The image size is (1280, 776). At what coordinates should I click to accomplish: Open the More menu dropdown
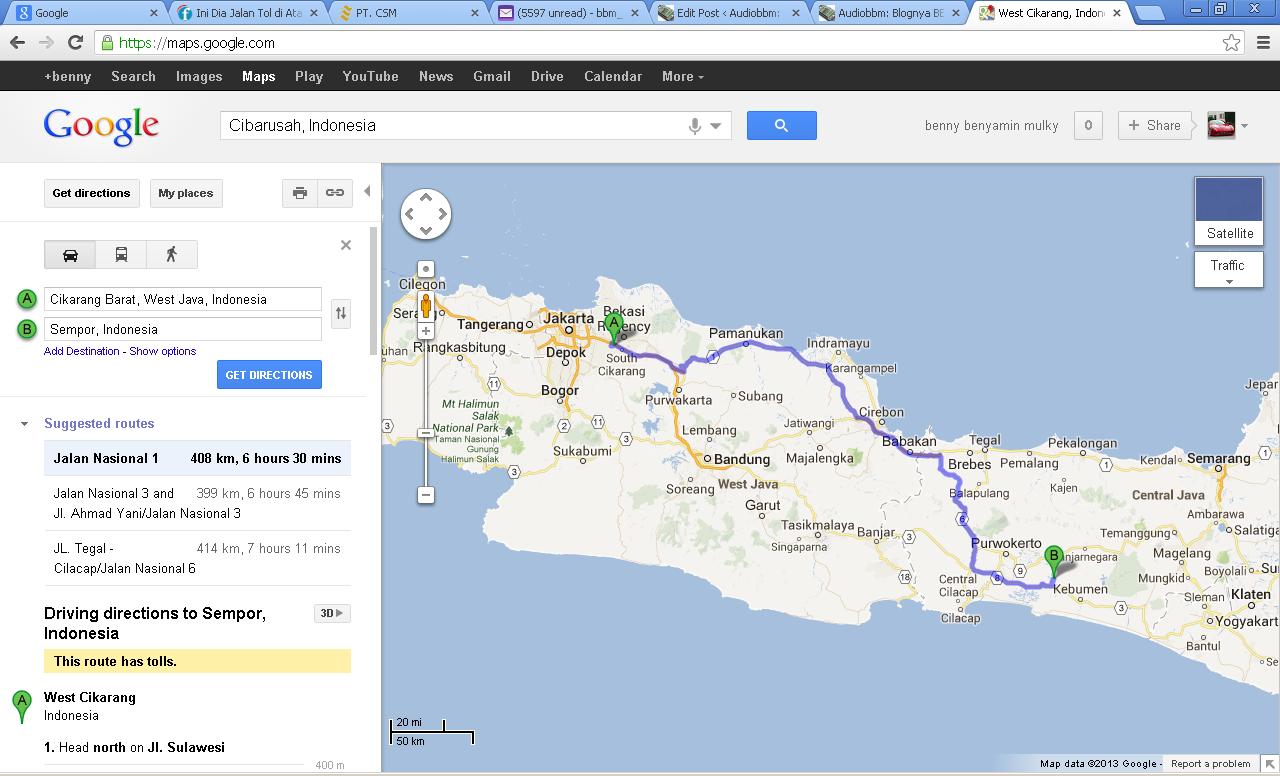(682, 76)
